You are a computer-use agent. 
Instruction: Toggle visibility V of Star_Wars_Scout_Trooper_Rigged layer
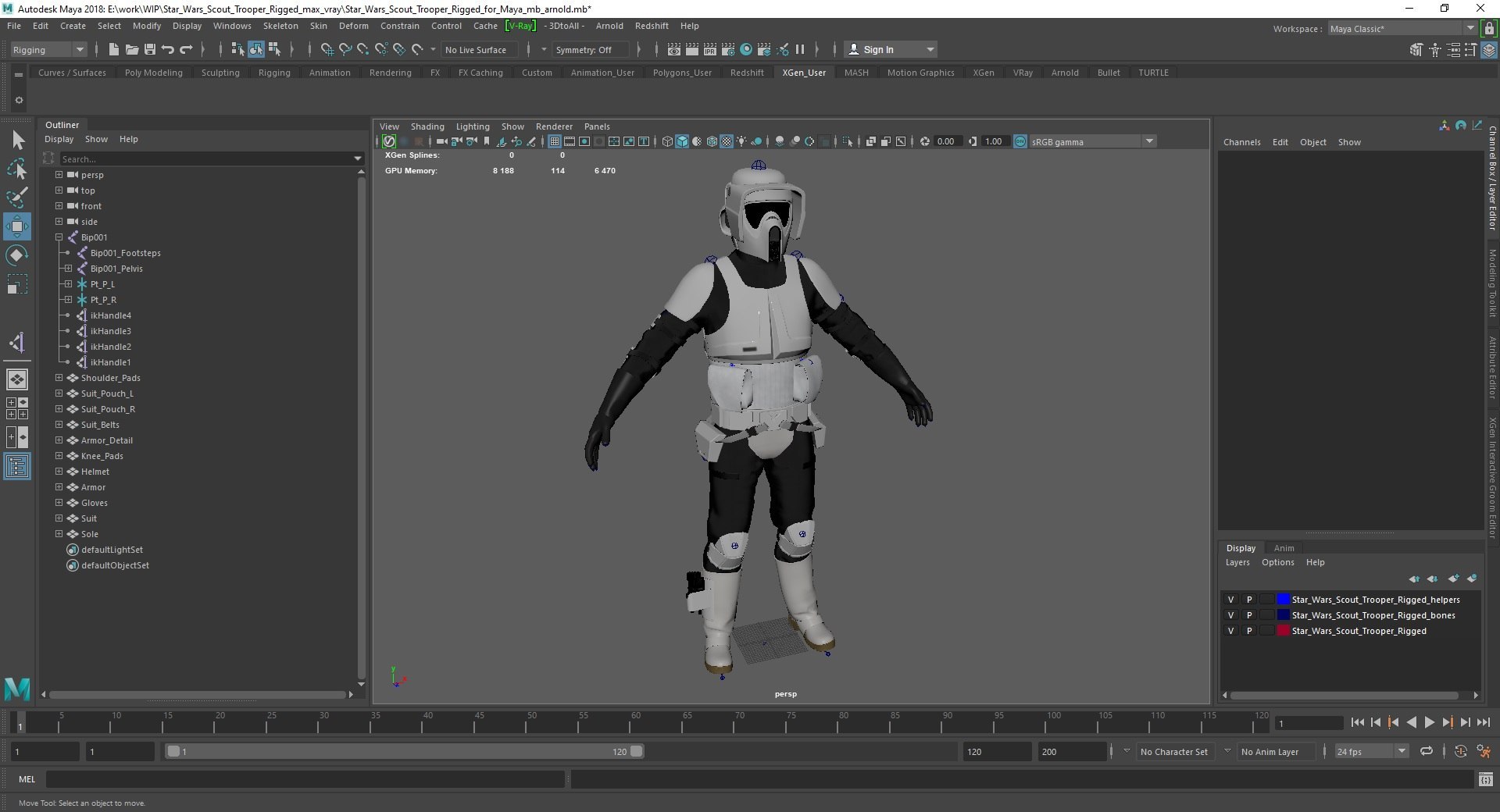[x=1231, y=631]
